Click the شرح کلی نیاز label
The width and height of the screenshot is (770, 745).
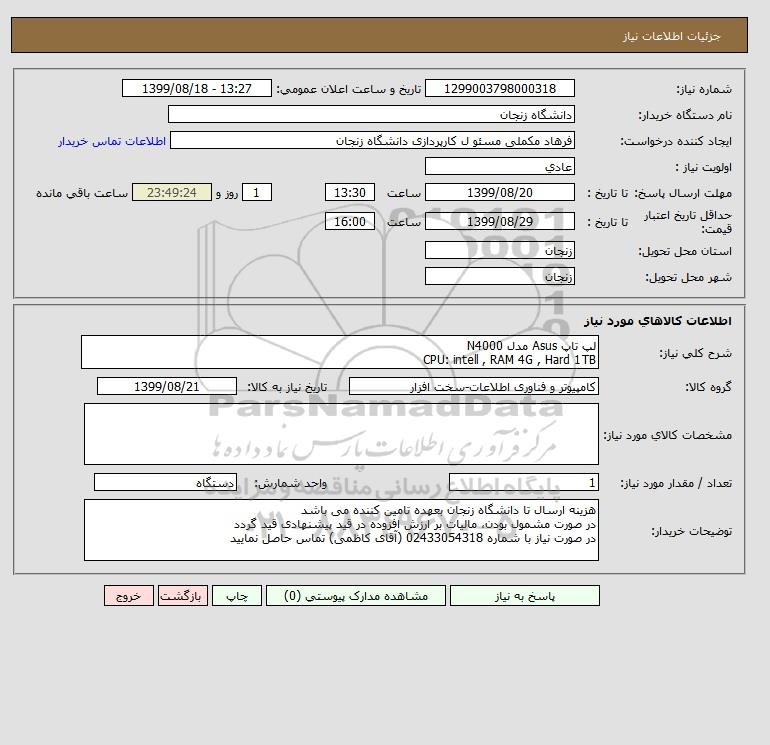tap(695, 353)
